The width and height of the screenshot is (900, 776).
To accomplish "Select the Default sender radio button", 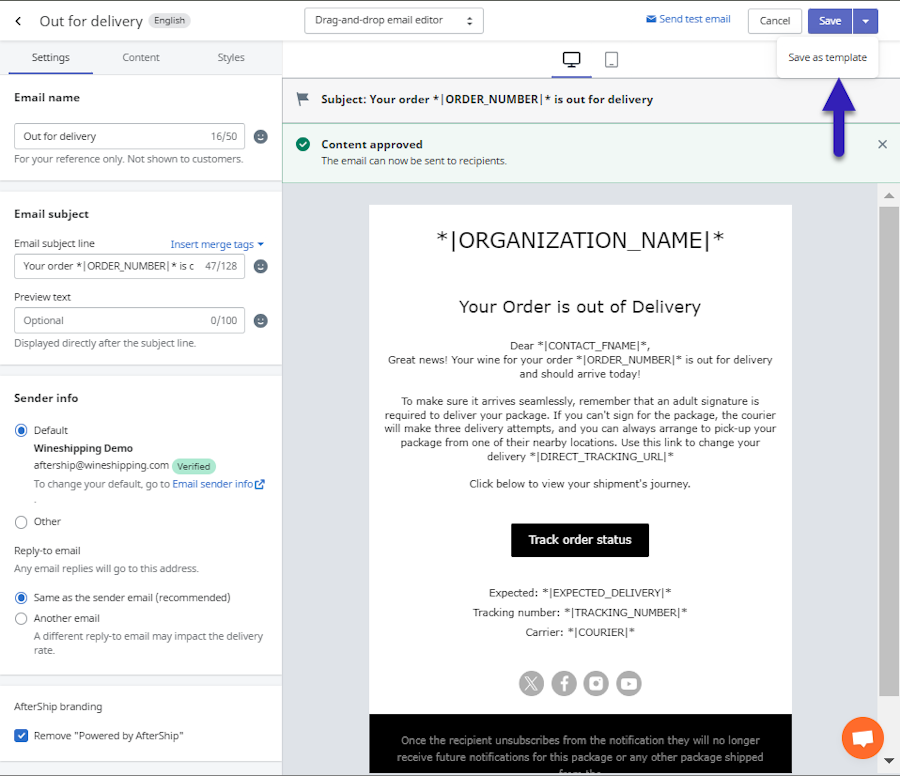I will [x=21, y=430].
